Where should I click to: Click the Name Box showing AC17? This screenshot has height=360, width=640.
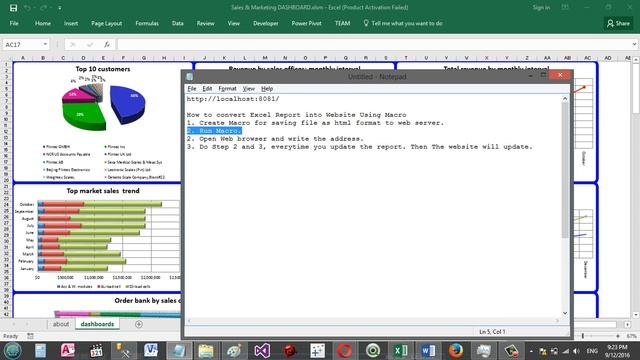(22, 44)
